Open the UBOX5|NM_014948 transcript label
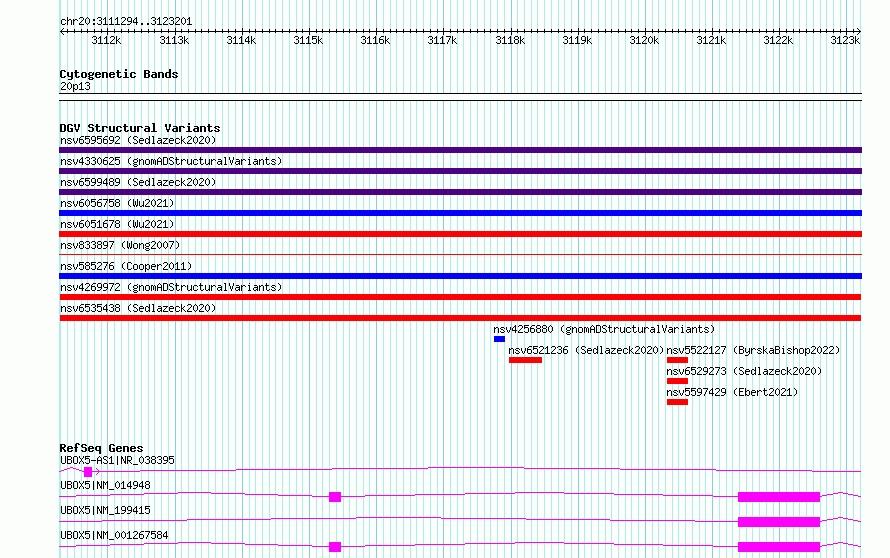The image size is (890, 558). 105,485
